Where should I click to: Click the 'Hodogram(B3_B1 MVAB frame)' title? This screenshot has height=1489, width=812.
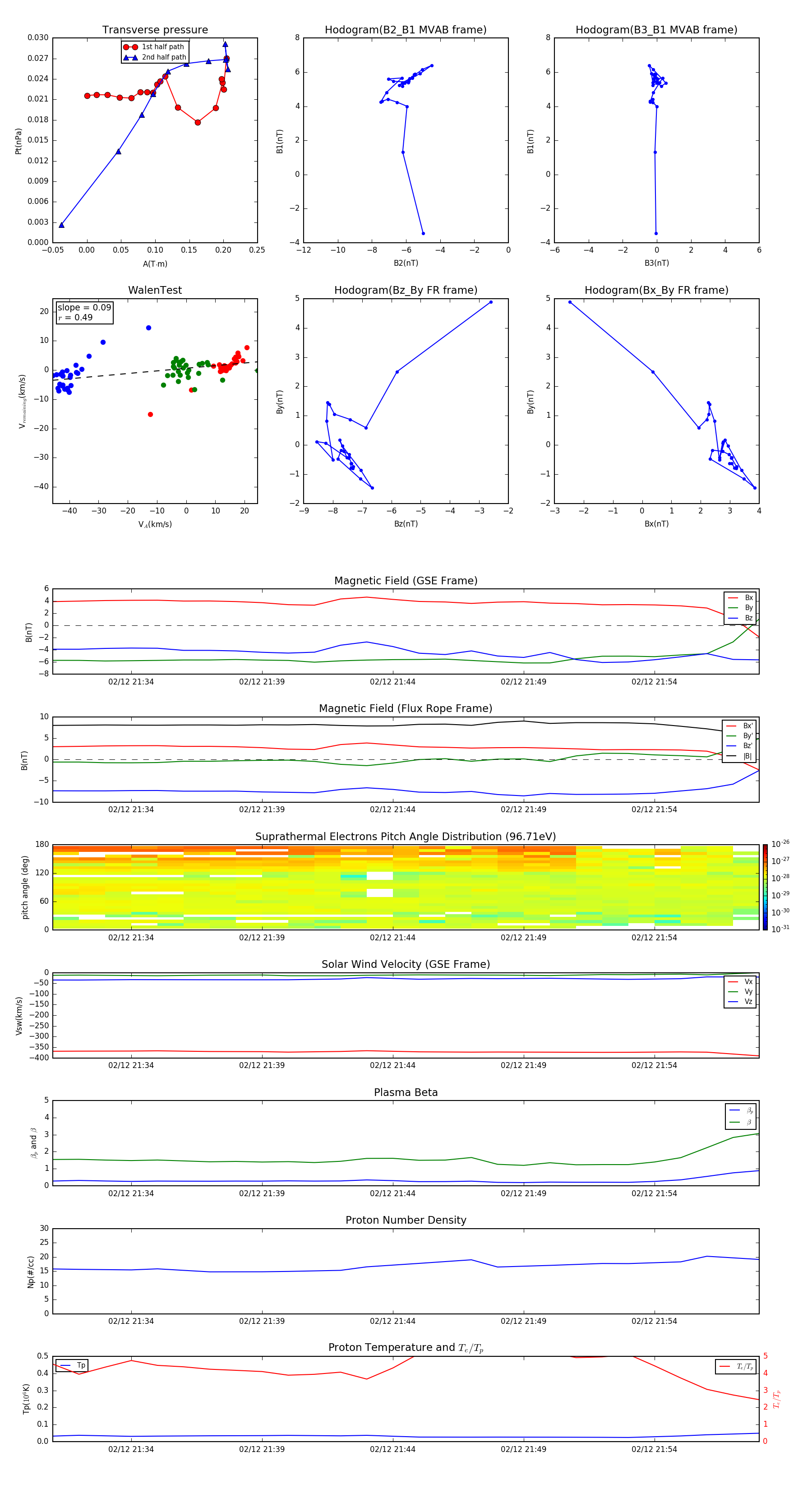coord(656,30)
